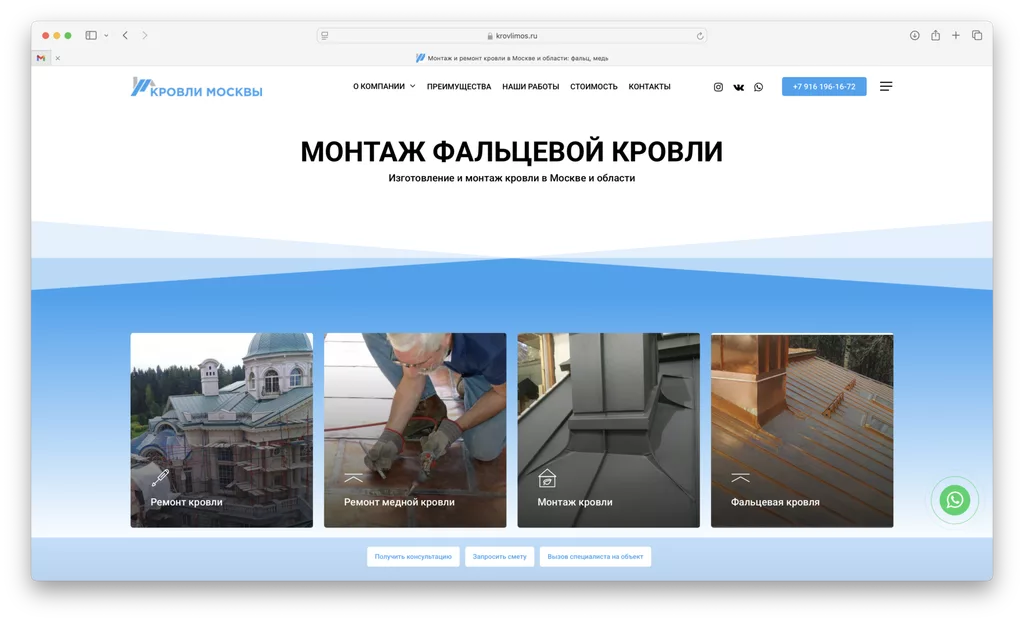1024x622 pixels.
Task: Click the krovlimos.ru address bar
Action: pos(511,36)
